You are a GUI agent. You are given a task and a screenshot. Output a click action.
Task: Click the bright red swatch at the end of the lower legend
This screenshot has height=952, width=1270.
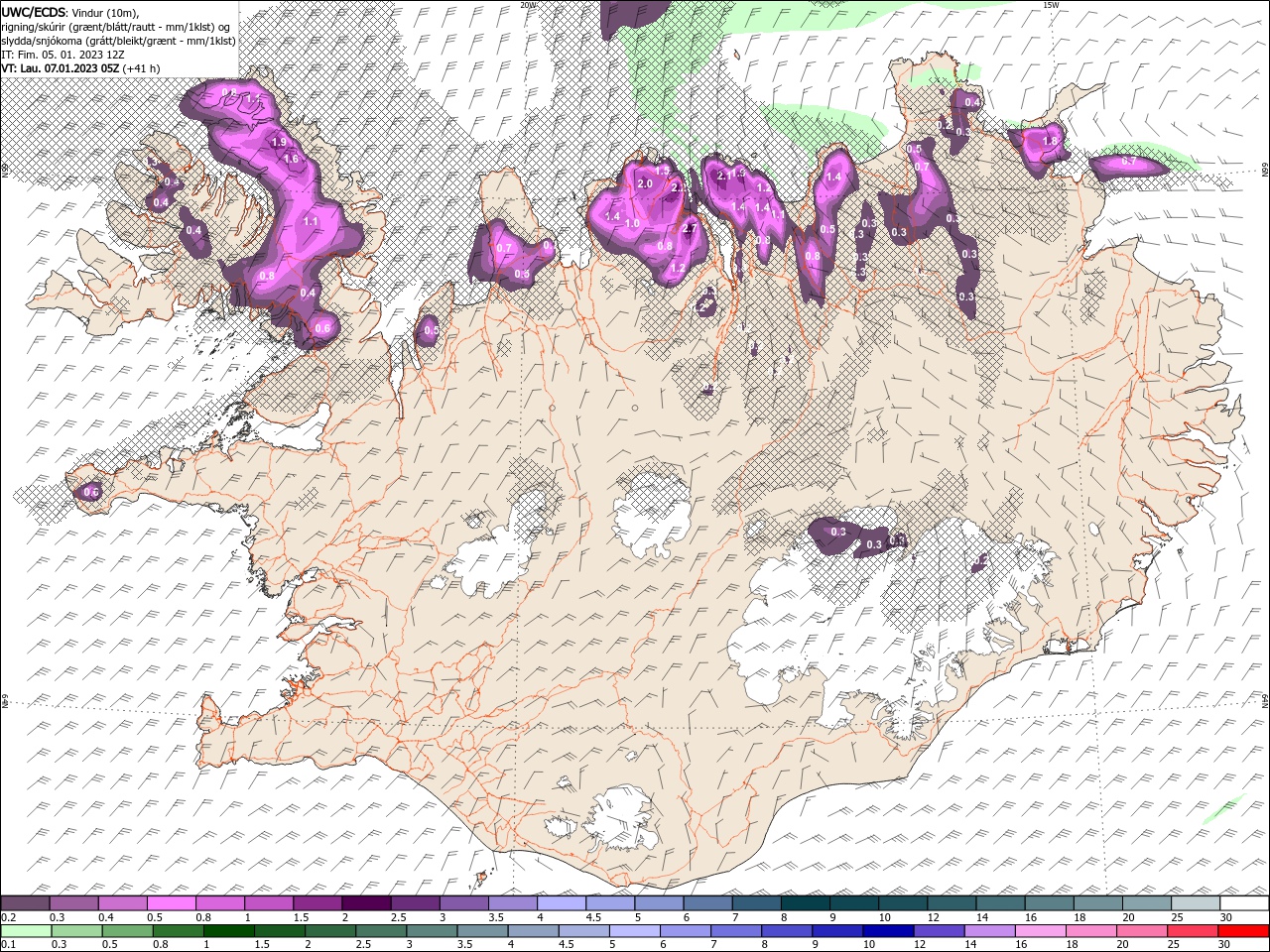point(1243,931)
